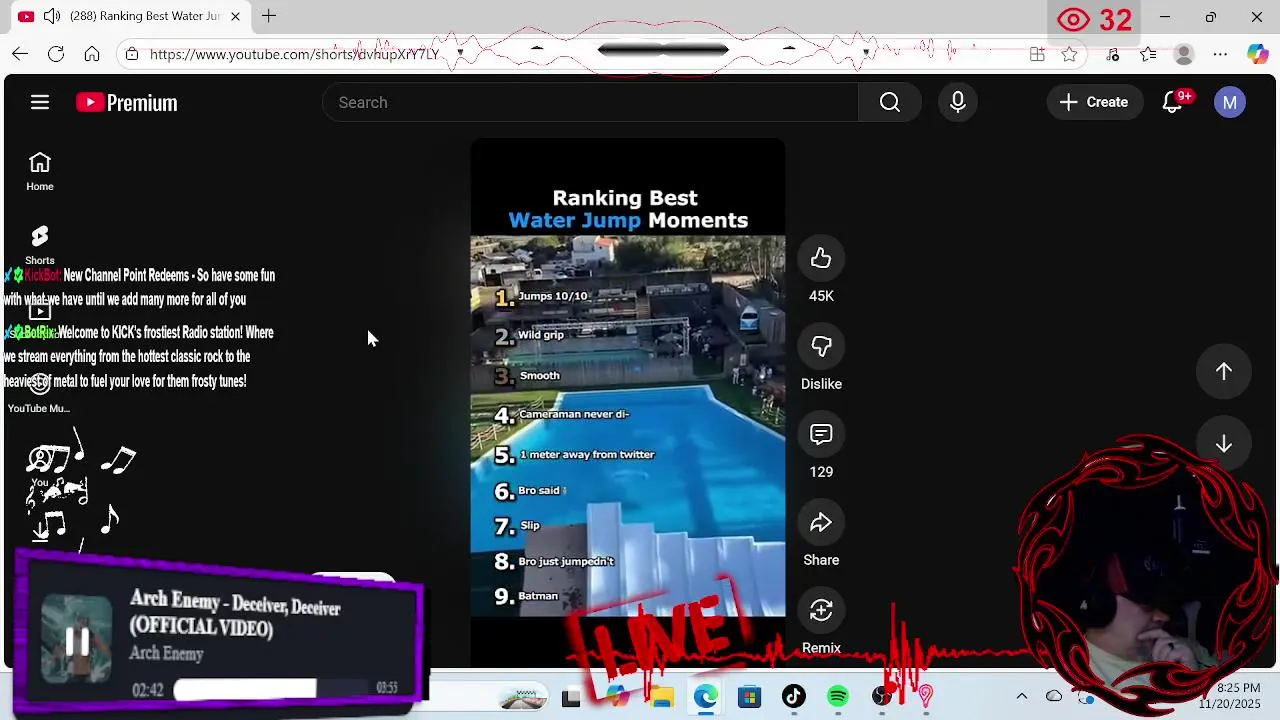Mute the tab via speaker icon
The image size is (1280, 720).
click(52, 16)
